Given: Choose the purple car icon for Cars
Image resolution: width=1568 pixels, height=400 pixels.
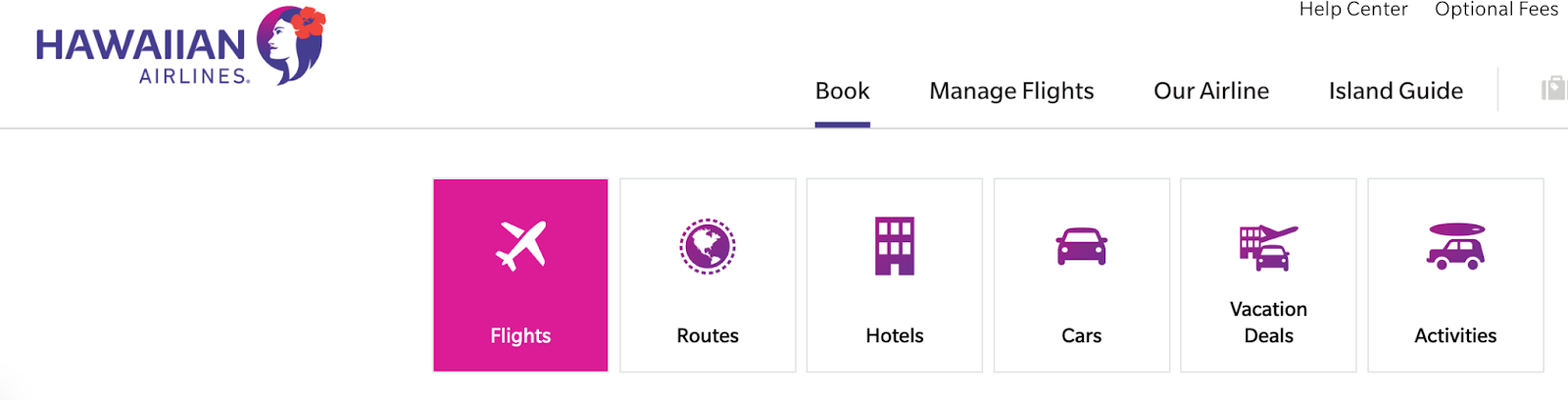Looking at the screenshot, I should (x=1082, y=246).
